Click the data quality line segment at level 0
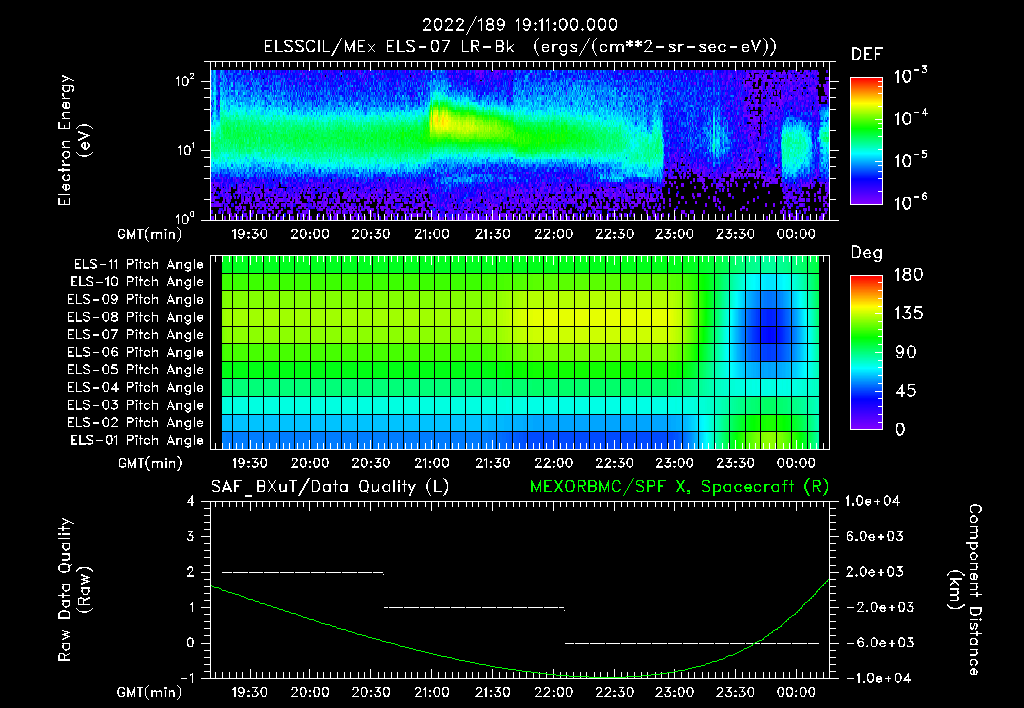1024x708 pixels. 692,643
